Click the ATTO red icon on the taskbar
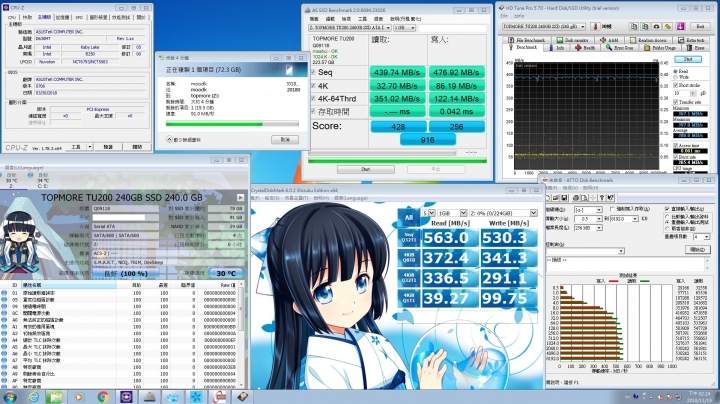Viewport: 720px width, 404px height. click(x=219, y=397)
